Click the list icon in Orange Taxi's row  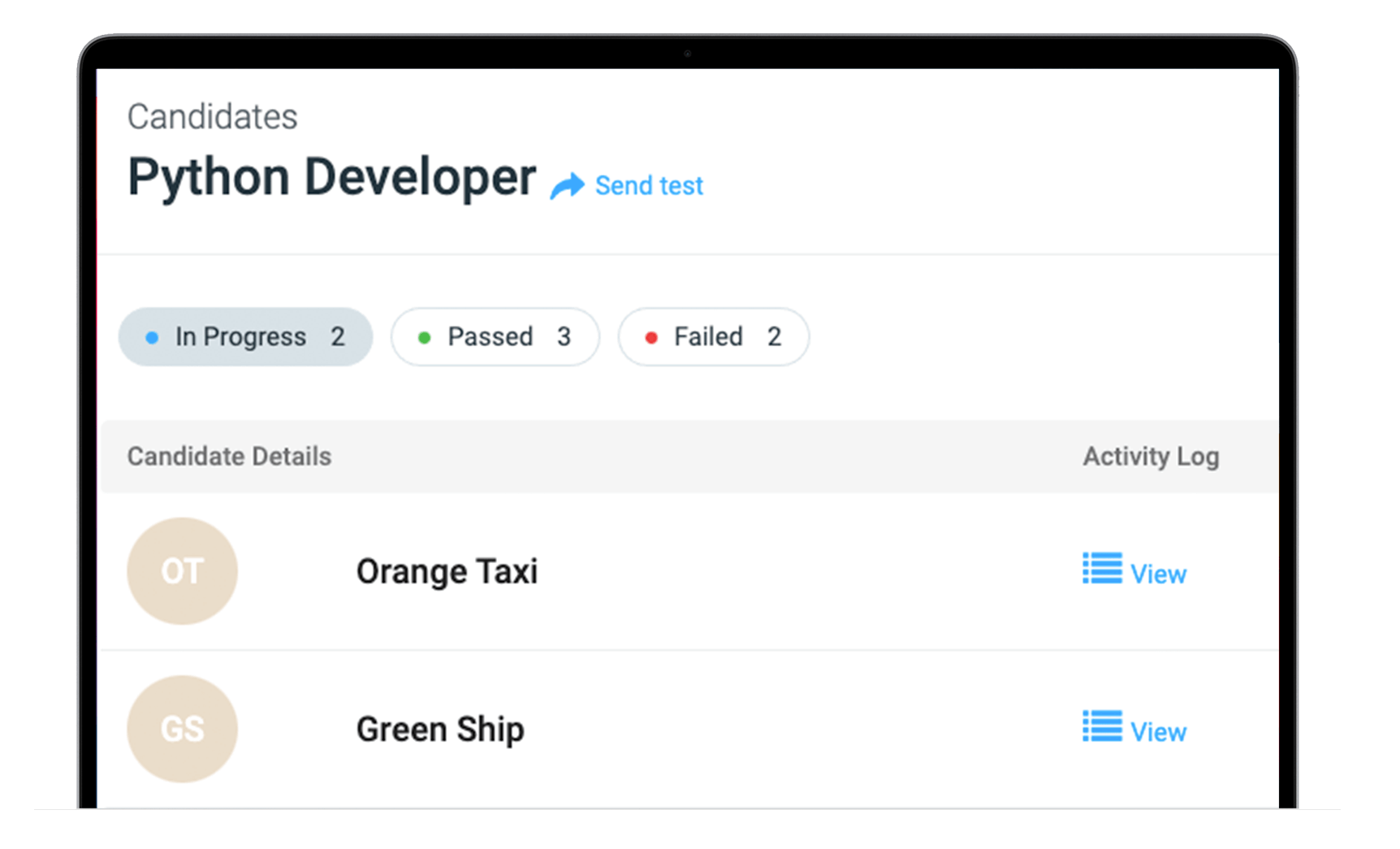[1102, 569]
